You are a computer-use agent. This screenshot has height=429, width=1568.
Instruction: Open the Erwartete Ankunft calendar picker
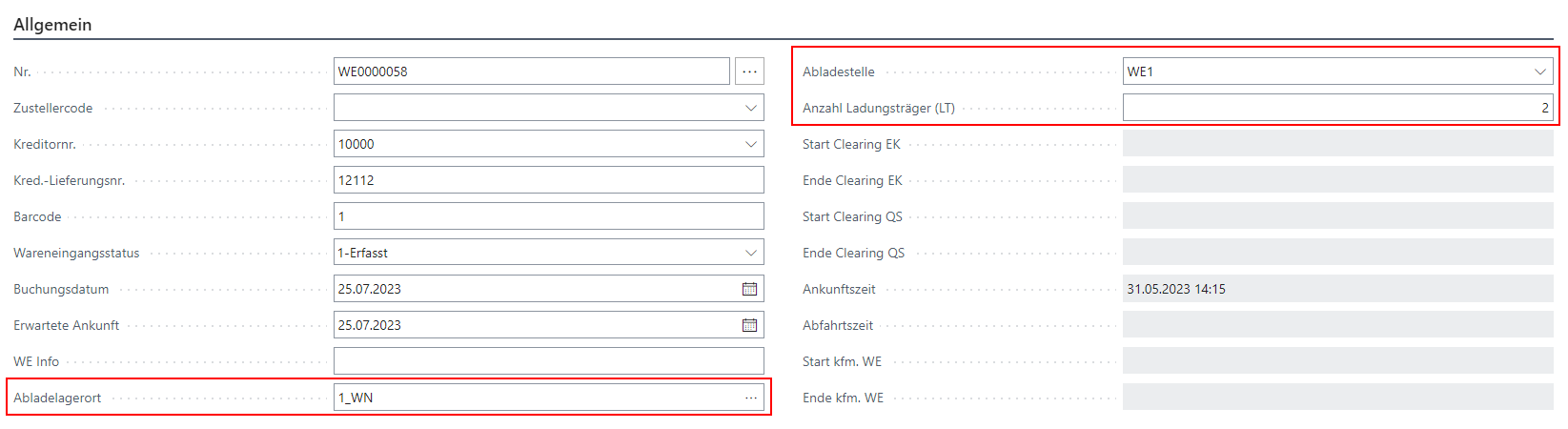pyautogui.click(x=749, y=325)
